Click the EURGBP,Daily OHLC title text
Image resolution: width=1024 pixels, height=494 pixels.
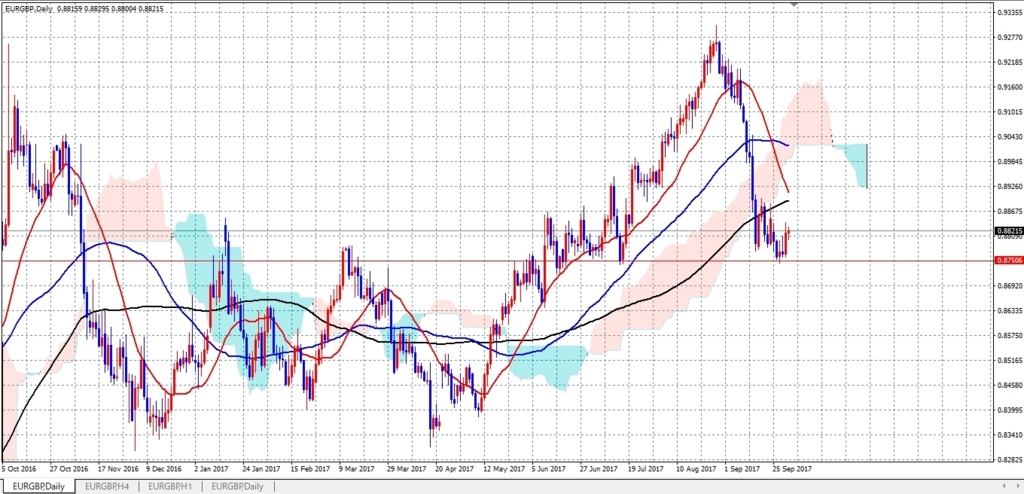coord(84,9)
